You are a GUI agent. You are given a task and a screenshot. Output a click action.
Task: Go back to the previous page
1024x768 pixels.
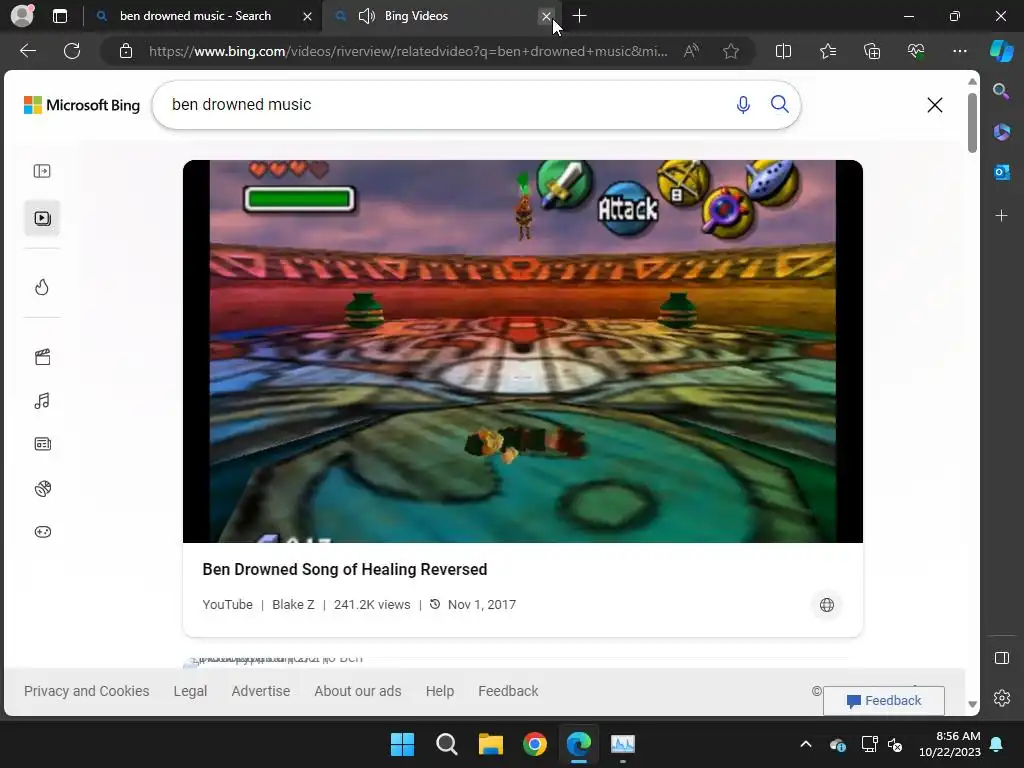click(28, 51)
